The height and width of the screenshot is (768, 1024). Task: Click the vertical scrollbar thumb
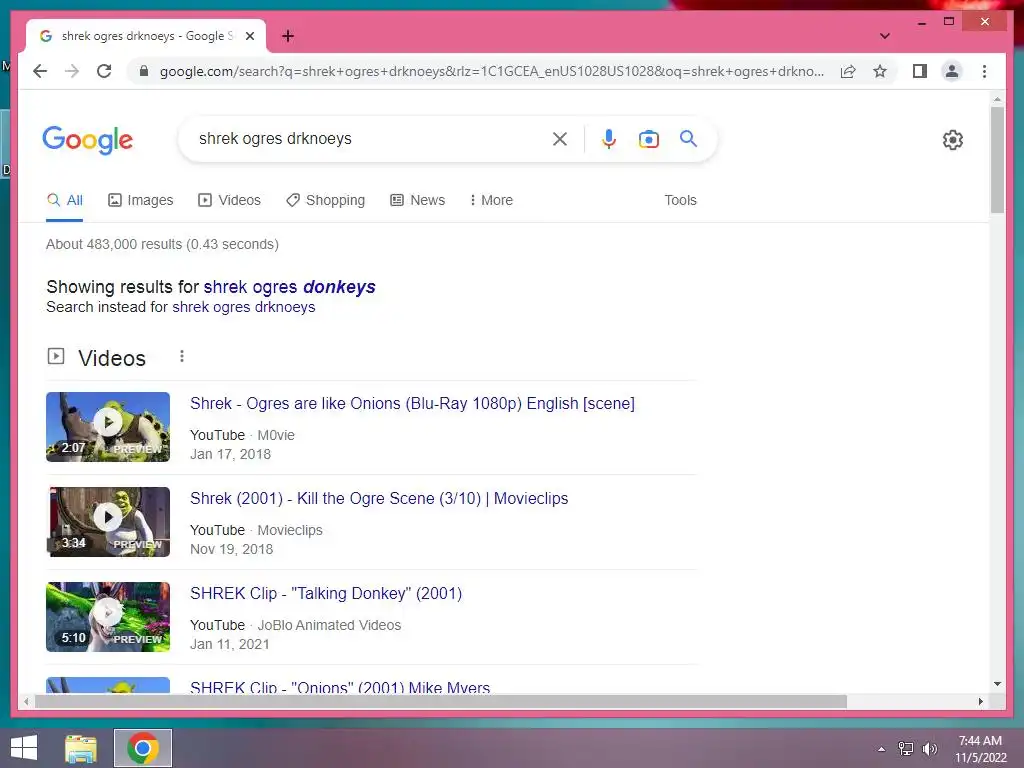point(997,160)
